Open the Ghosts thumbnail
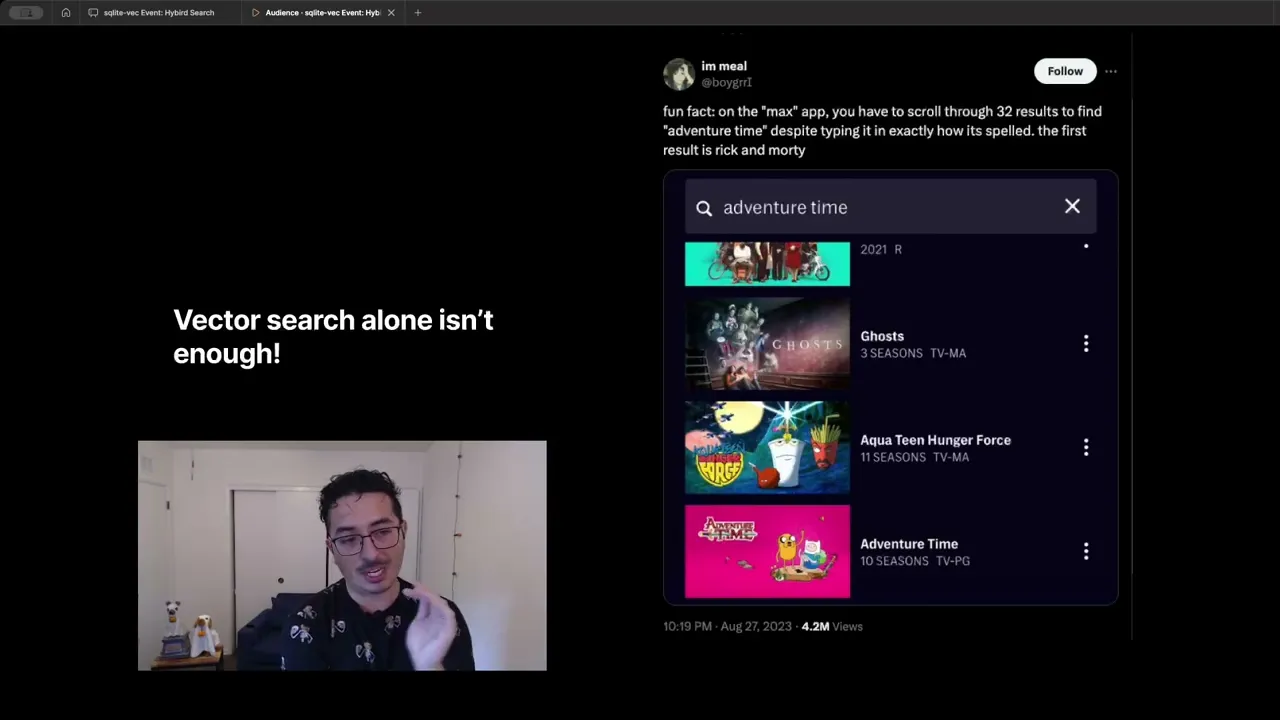Image resolution: width=1280 pixels, height=720 pixels. 767,344
